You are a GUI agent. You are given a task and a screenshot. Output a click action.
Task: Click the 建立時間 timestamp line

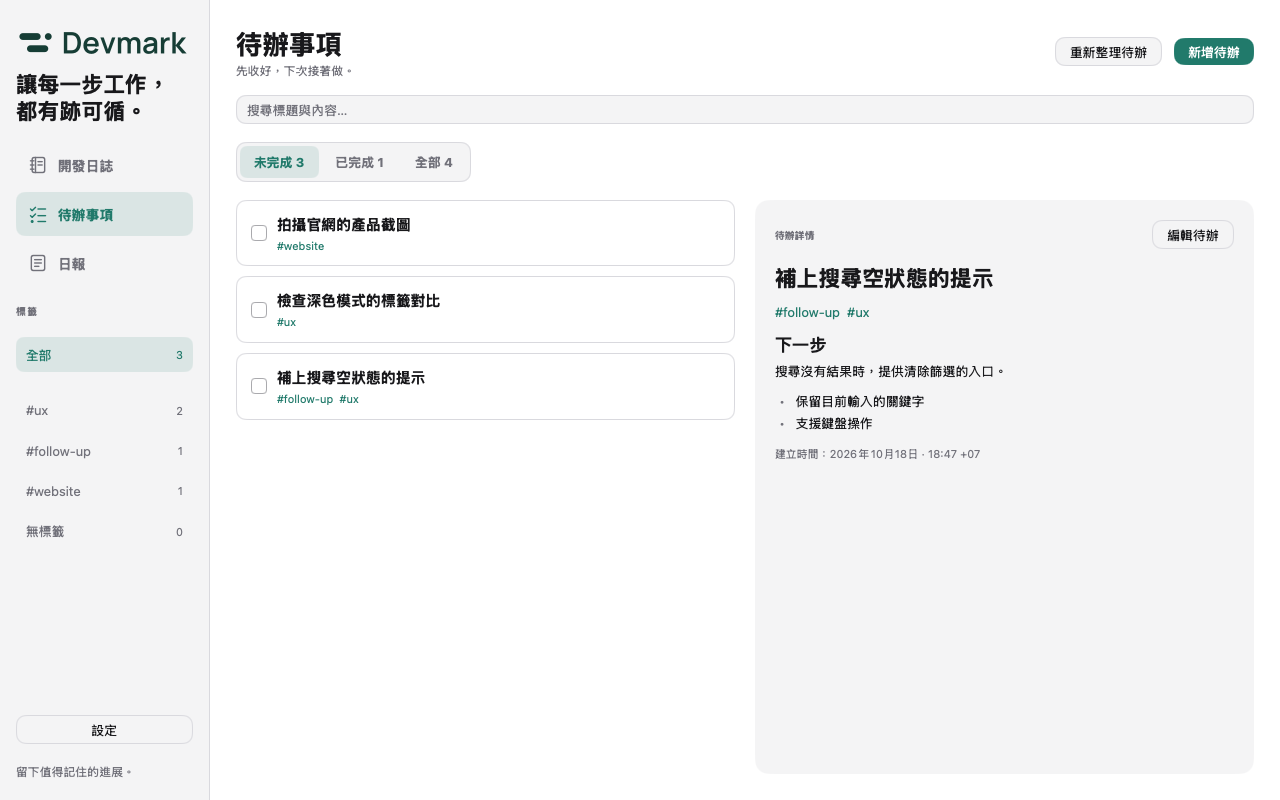(877, 454)
